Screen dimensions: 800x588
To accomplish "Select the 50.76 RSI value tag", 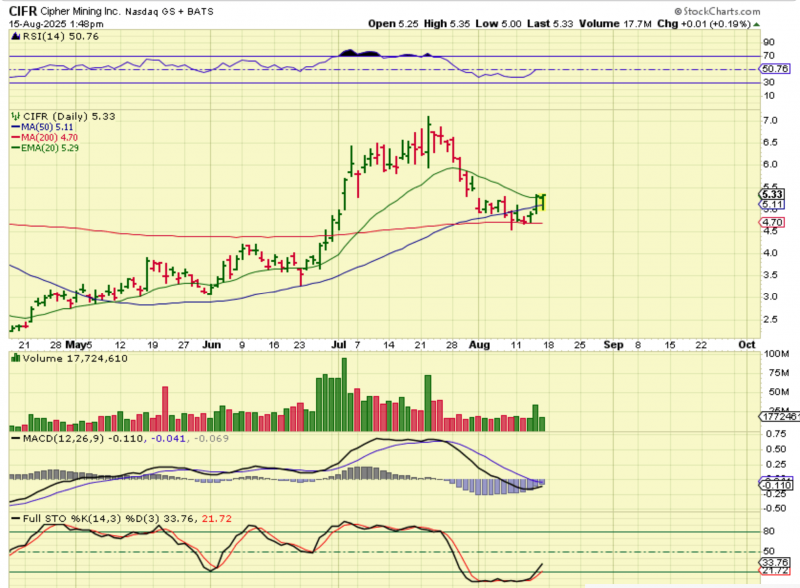I will coord(775,69).
